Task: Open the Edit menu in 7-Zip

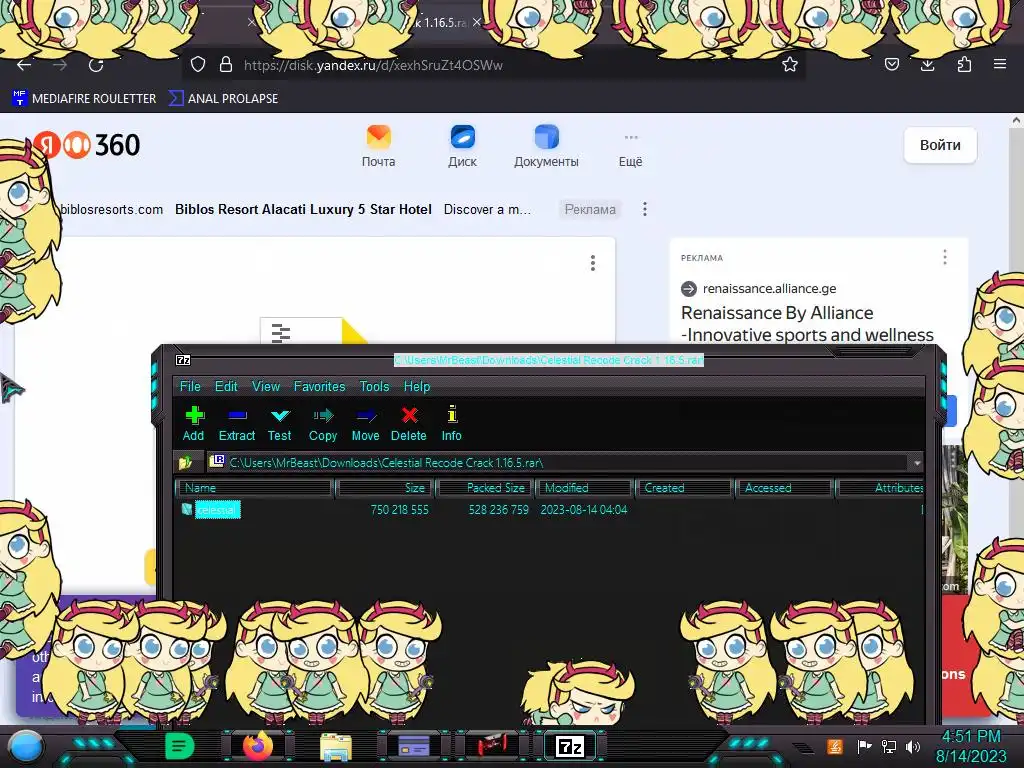Action: [x=226, y=387]
